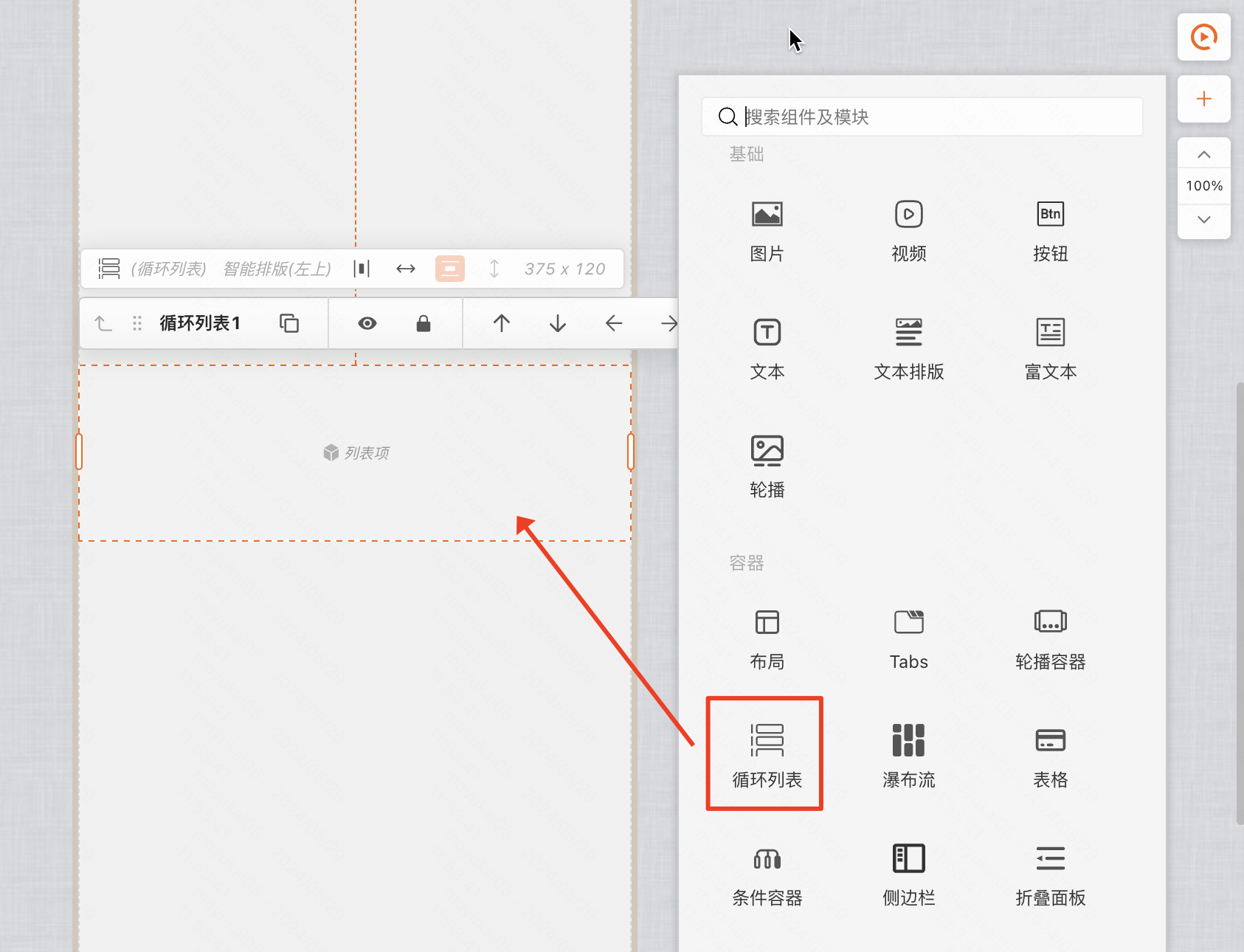Image resolution: width=1244 pixels, height=952 pixels.
Task: Select the 按钮 button component
Action: (1050, 232)
